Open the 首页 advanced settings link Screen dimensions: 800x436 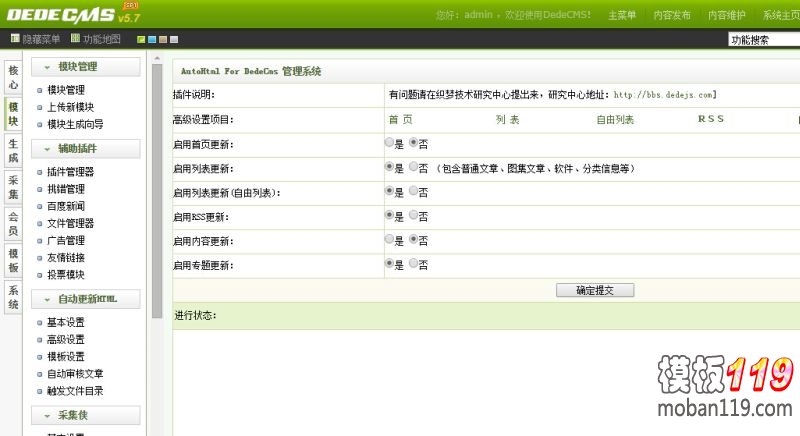click(x=401, y=120)
